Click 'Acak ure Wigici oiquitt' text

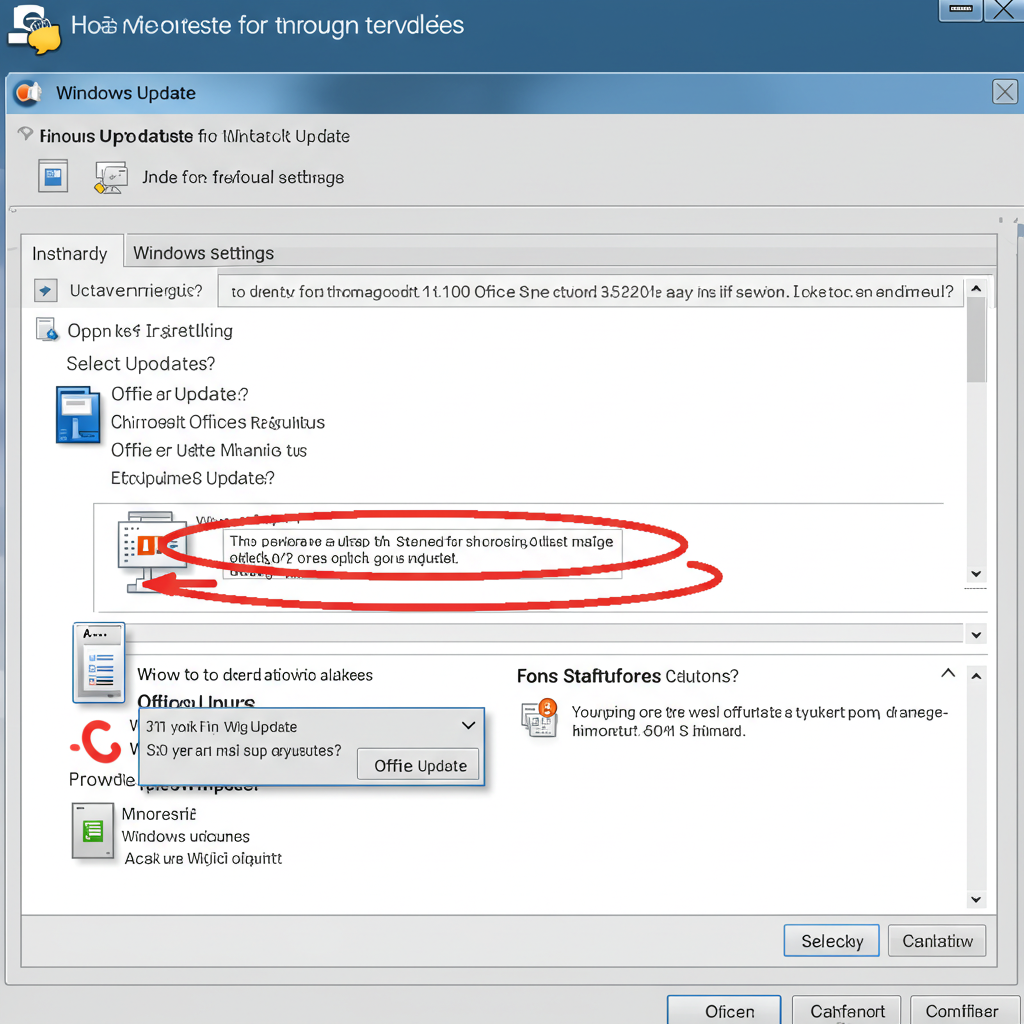point(203,859)
